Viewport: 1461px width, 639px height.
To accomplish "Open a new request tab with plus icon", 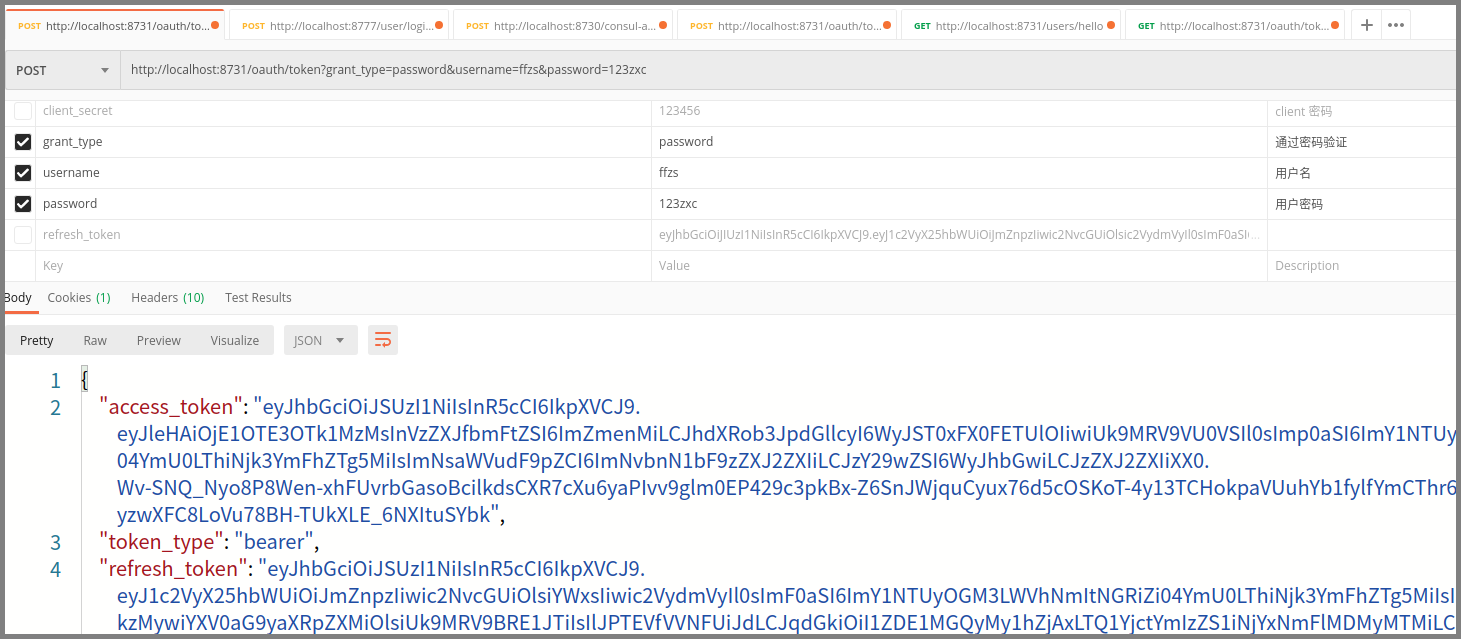I will pyautogui.click(x=1367, y=25).
